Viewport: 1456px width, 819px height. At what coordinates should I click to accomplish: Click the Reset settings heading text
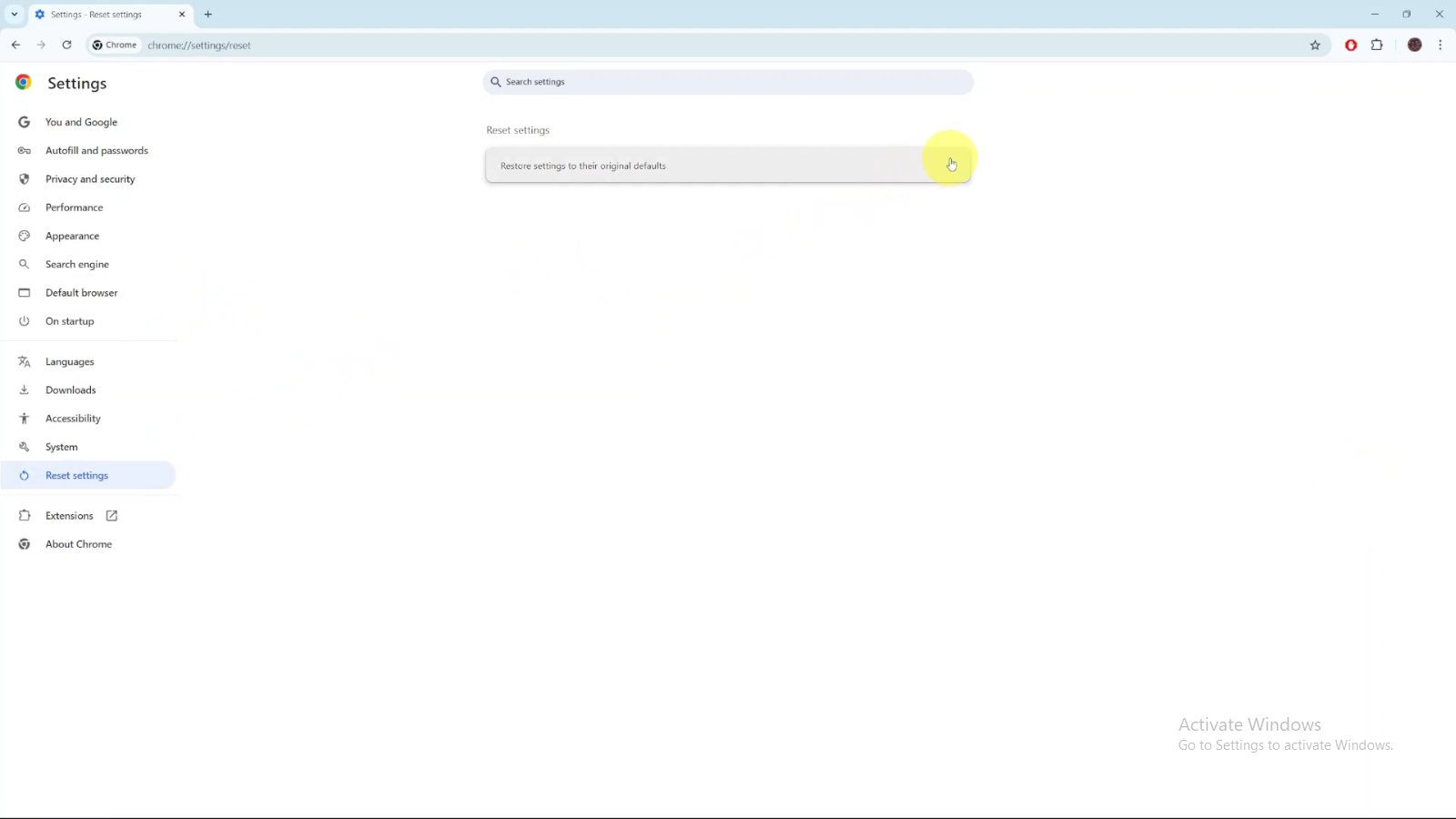pyautogui.click(x=518, y=130)
